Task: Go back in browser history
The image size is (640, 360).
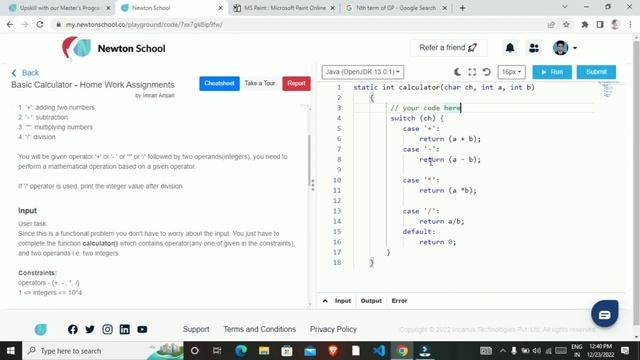Action: point(10,24)
